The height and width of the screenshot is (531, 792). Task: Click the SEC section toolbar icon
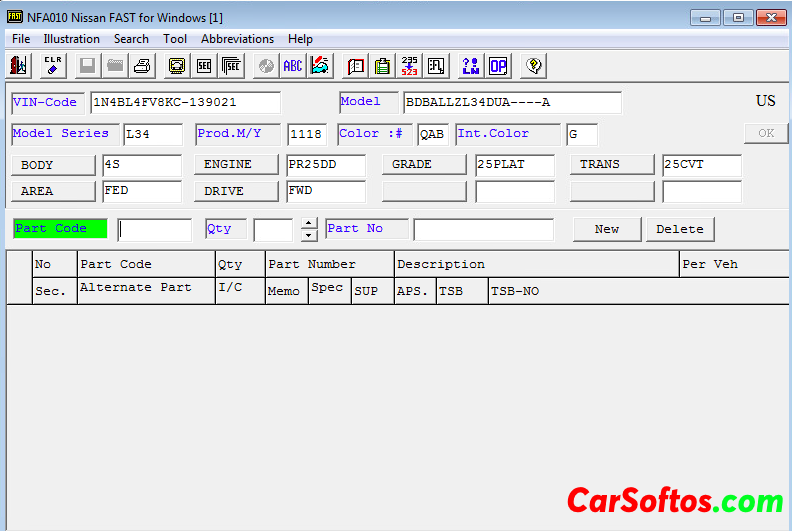(x=204, y=66)
